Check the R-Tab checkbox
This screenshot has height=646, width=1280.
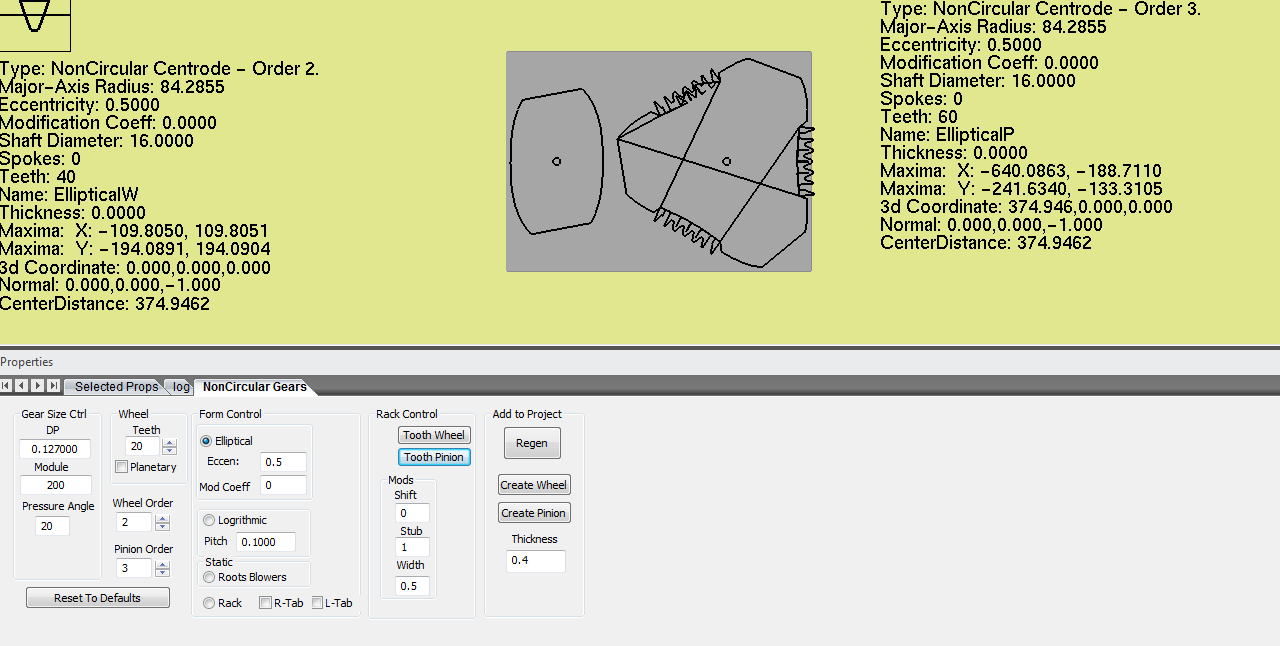click(x=265, y=603)
